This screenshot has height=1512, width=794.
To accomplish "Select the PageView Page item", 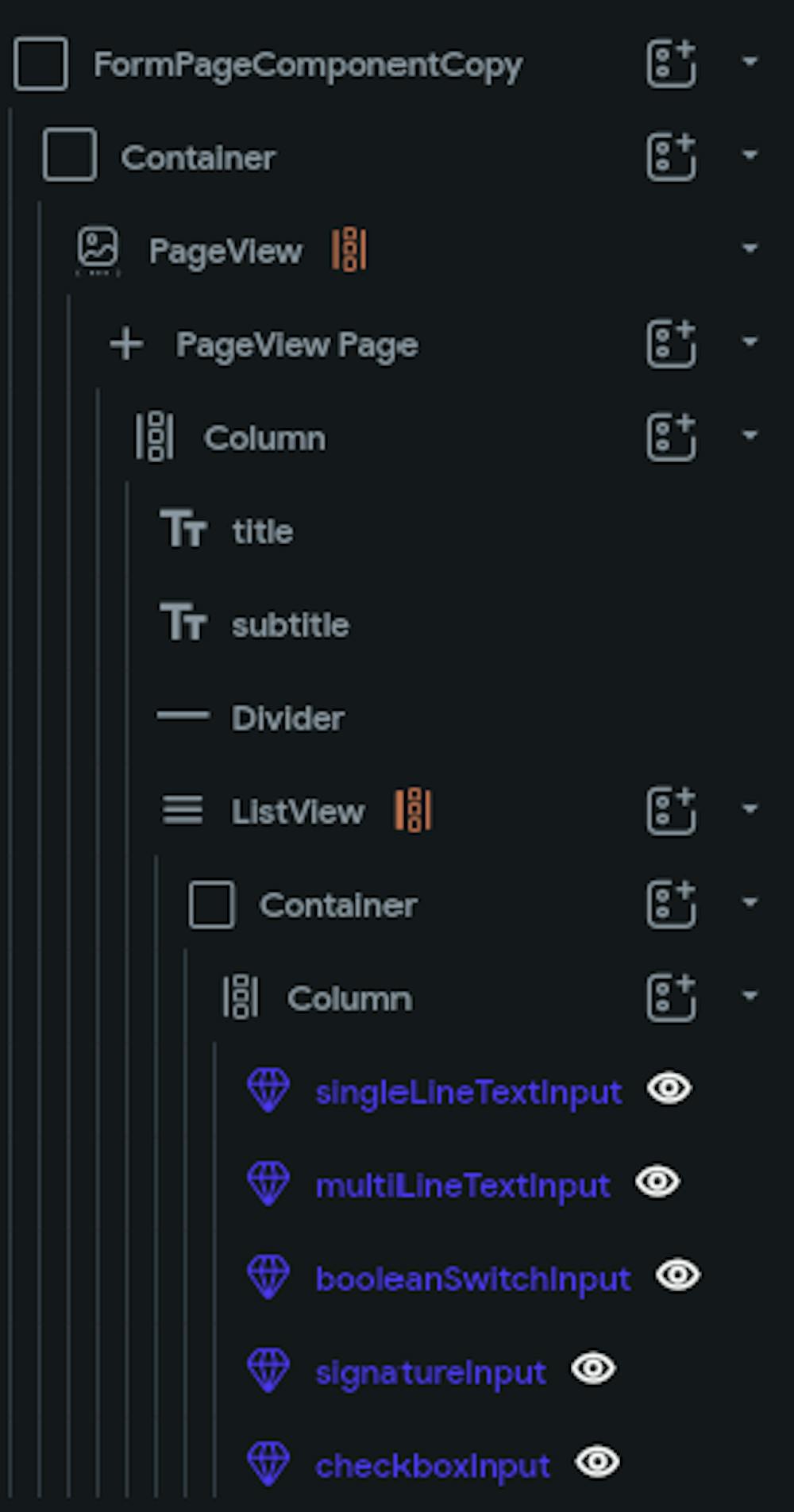I will 297,345.
